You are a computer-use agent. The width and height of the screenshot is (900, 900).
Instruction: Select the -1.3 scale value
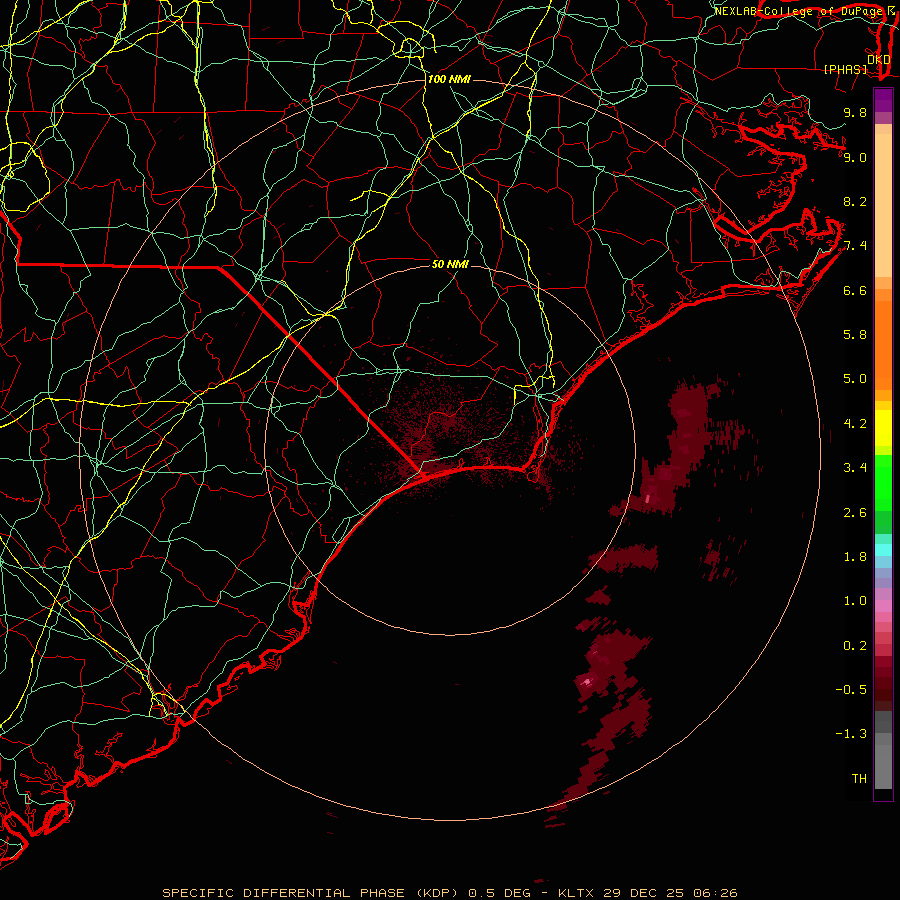[851, 734]
